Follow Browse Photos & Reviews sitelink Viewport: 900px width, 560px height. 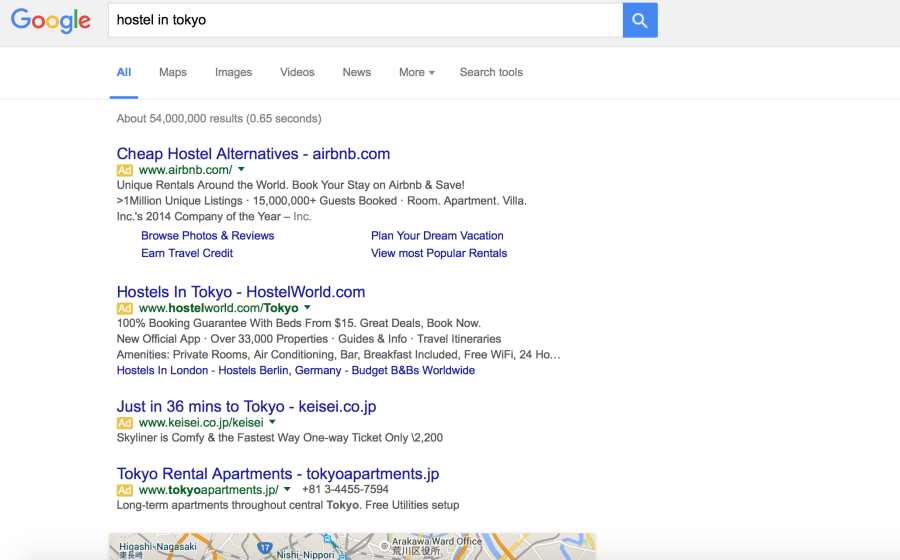[208, 236]
